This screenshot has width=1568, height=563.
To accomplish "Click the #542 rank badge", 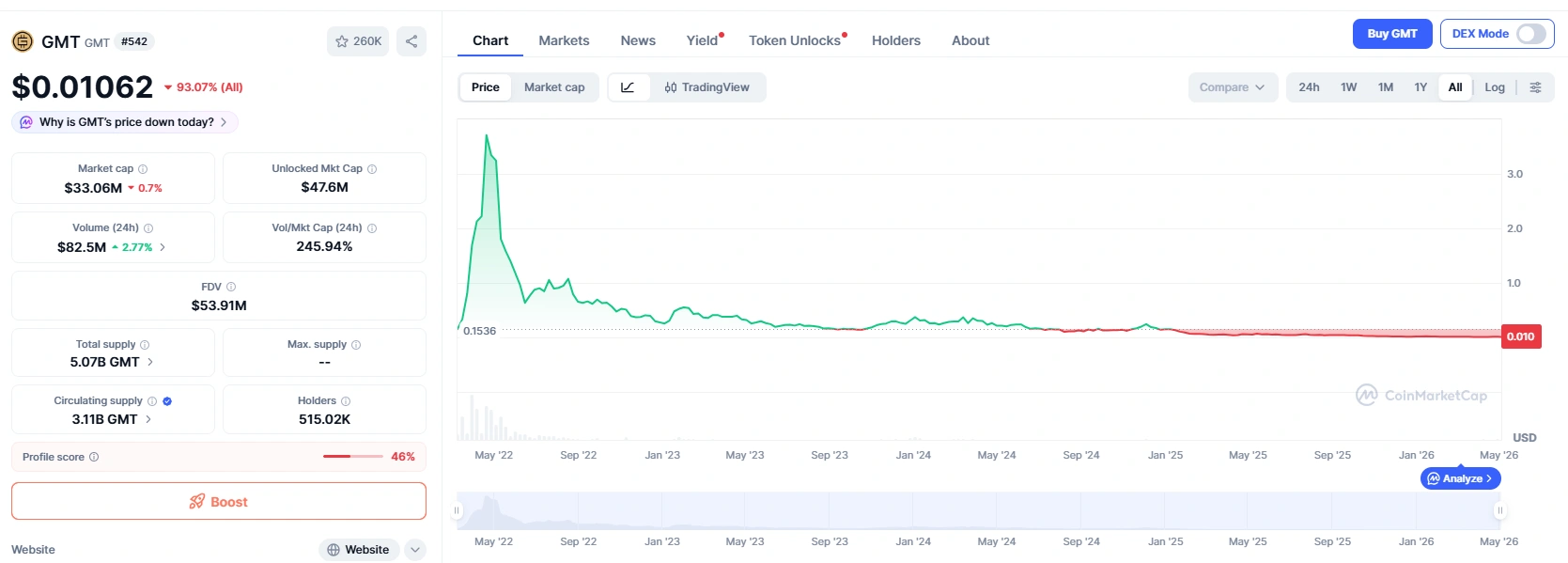I will pyautogui.click(x=134, y=41).
